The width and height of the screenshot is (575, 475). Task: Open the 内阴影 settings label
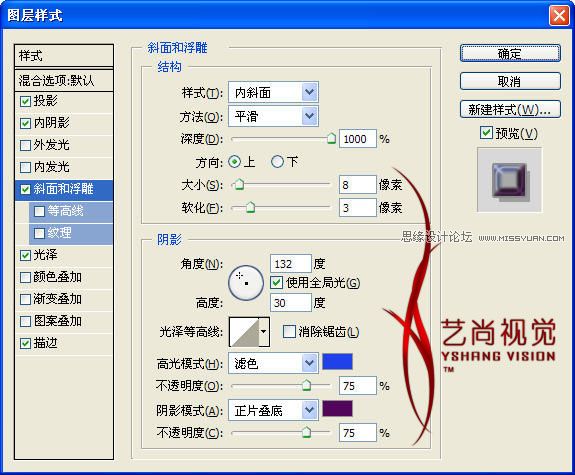point(51,123)
